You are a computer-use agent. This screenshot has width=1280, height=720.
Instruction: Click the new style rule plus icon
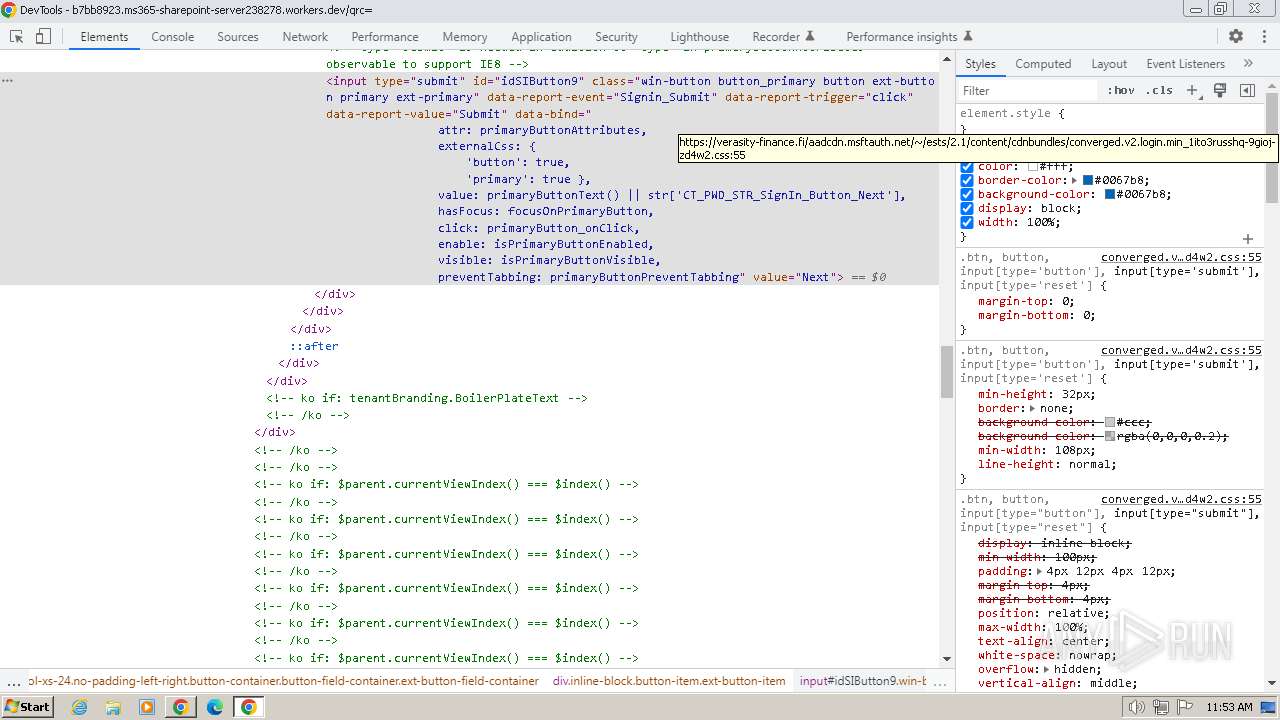1192,90
